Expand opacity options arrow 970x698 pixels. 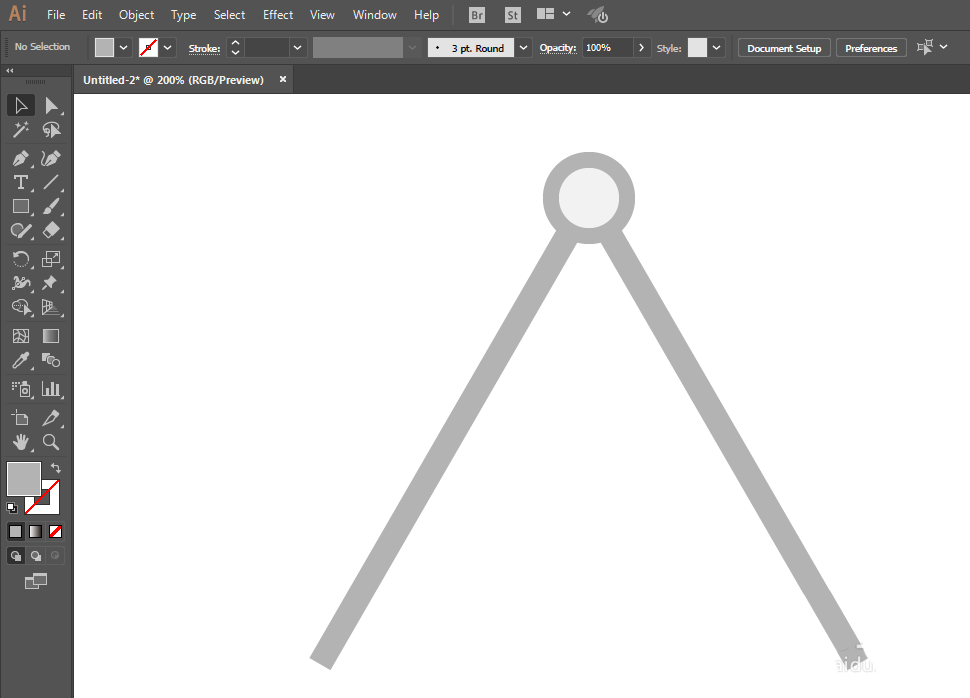(x=642, y=48)
